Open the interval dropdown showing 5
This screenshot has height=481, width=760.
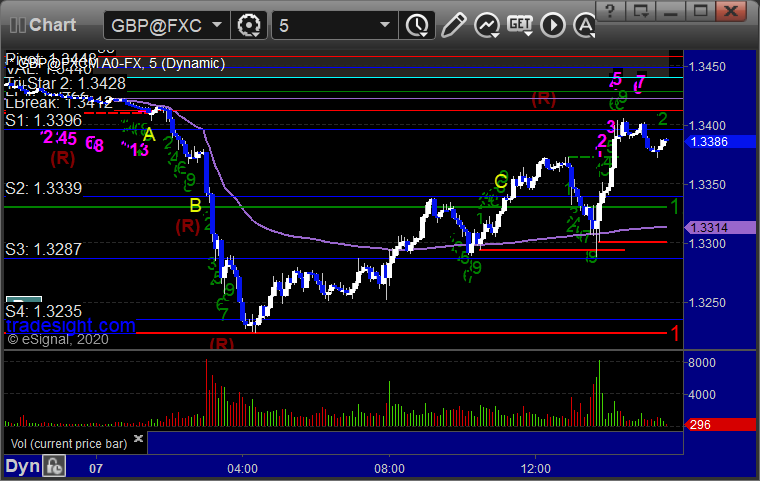click(x=334, y=25)
